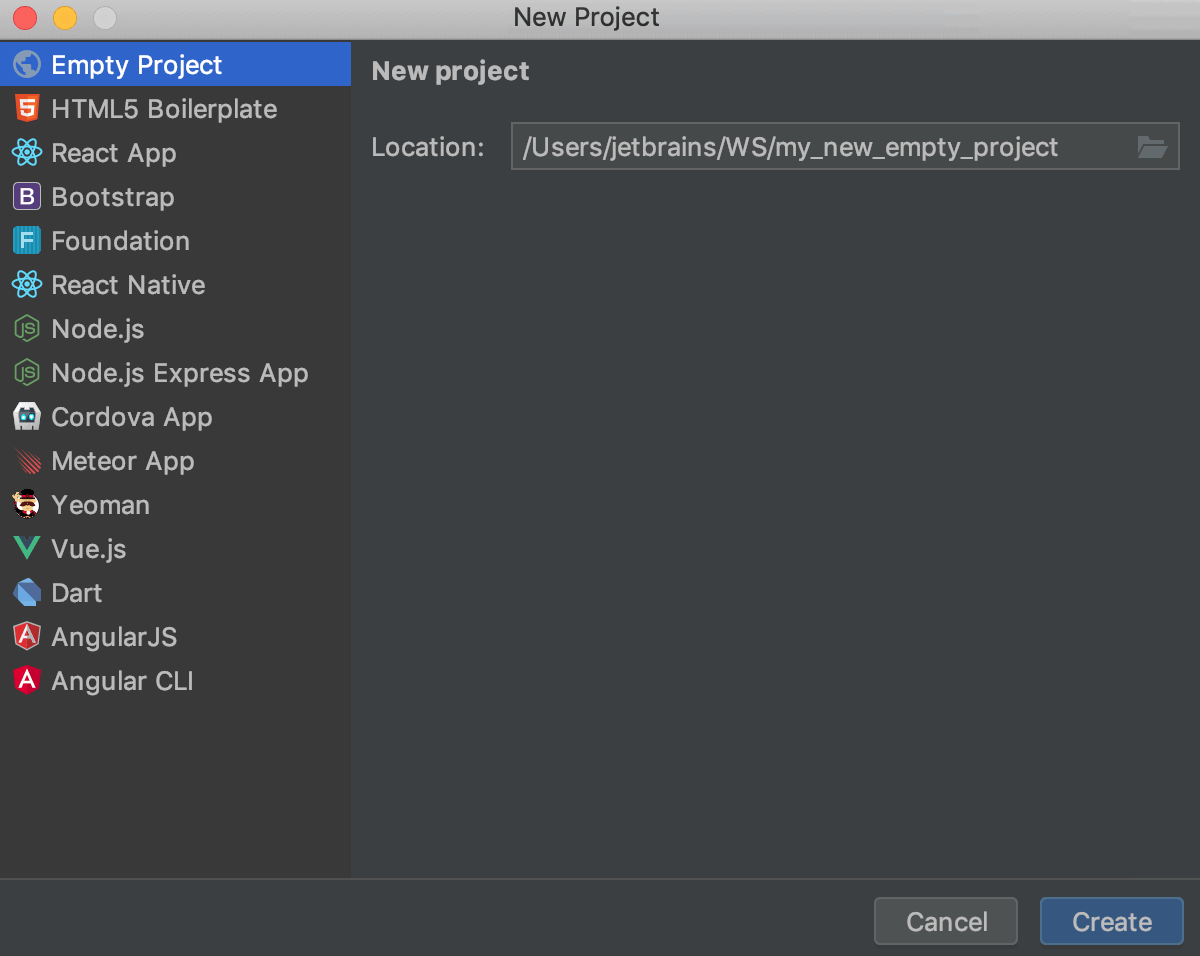1200x956 pixels.
Task: Pick Bootstrap from project templates
Action: [x=113, y=197]
